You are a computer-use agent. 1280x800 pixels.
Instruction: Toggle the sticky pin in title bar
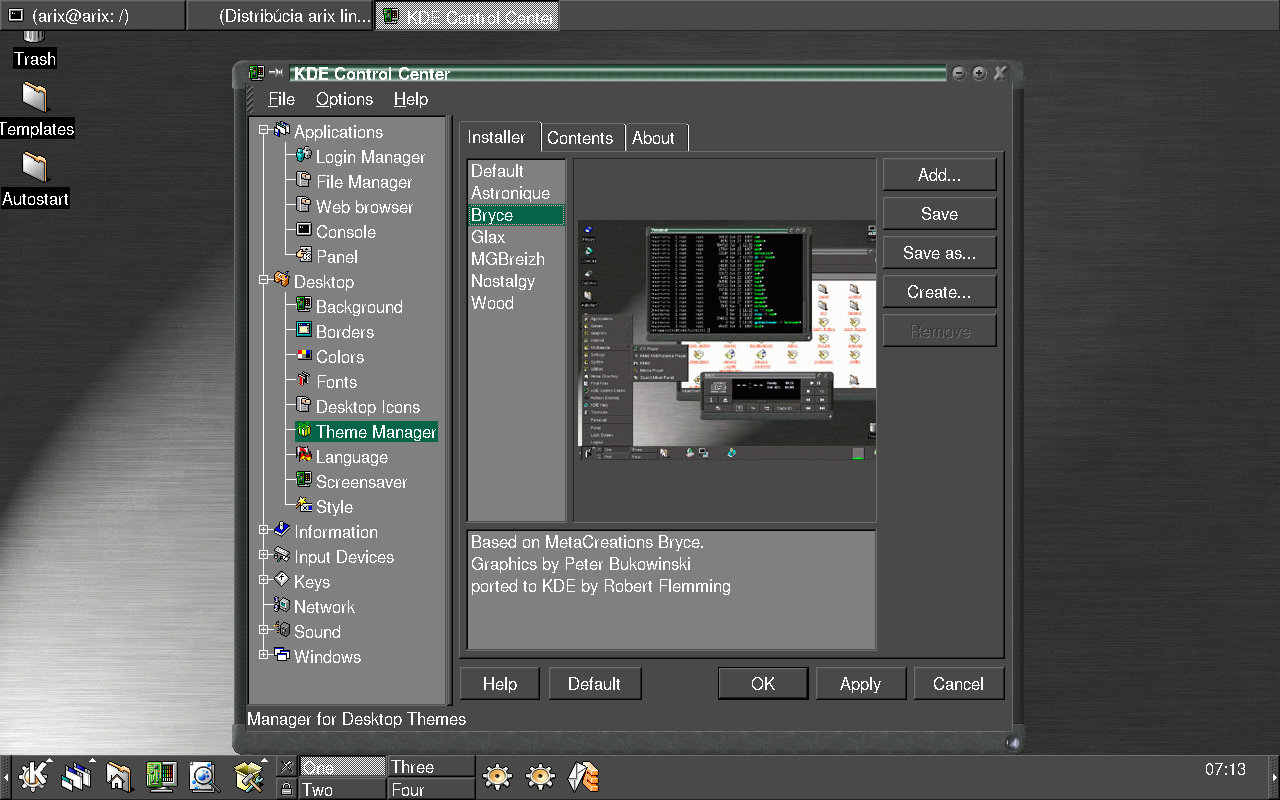click(x=276, y=73)
